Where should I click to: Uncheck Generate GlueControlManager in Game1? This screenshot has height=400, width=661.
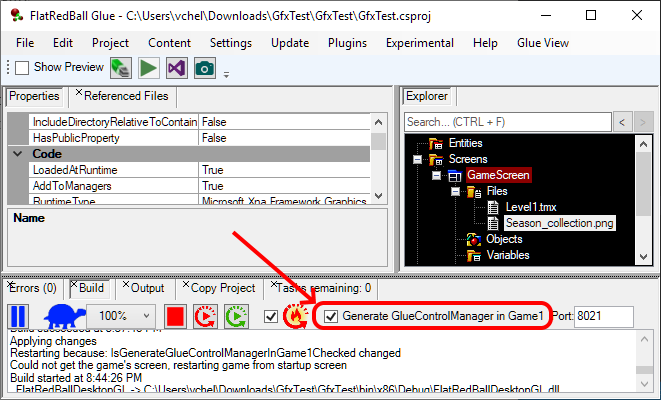331,316
